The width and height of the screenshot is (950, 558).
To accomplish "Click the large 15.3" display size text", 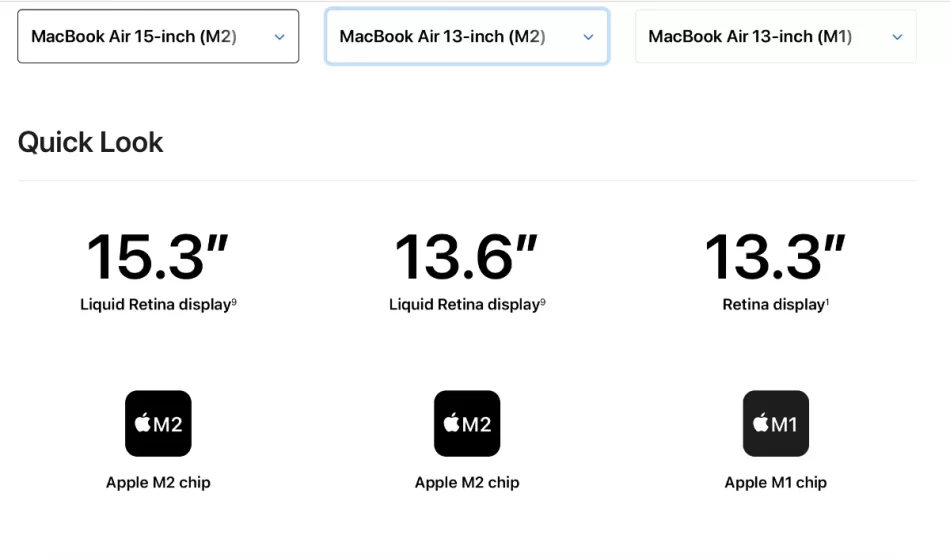I will [x=158, y=257].
